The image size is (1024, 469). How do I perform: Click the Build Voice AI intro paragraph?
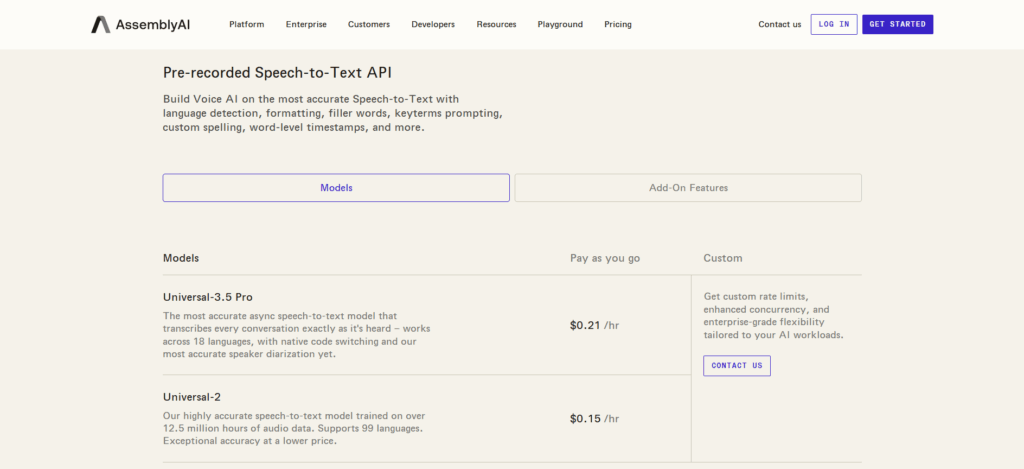(333, 114)
